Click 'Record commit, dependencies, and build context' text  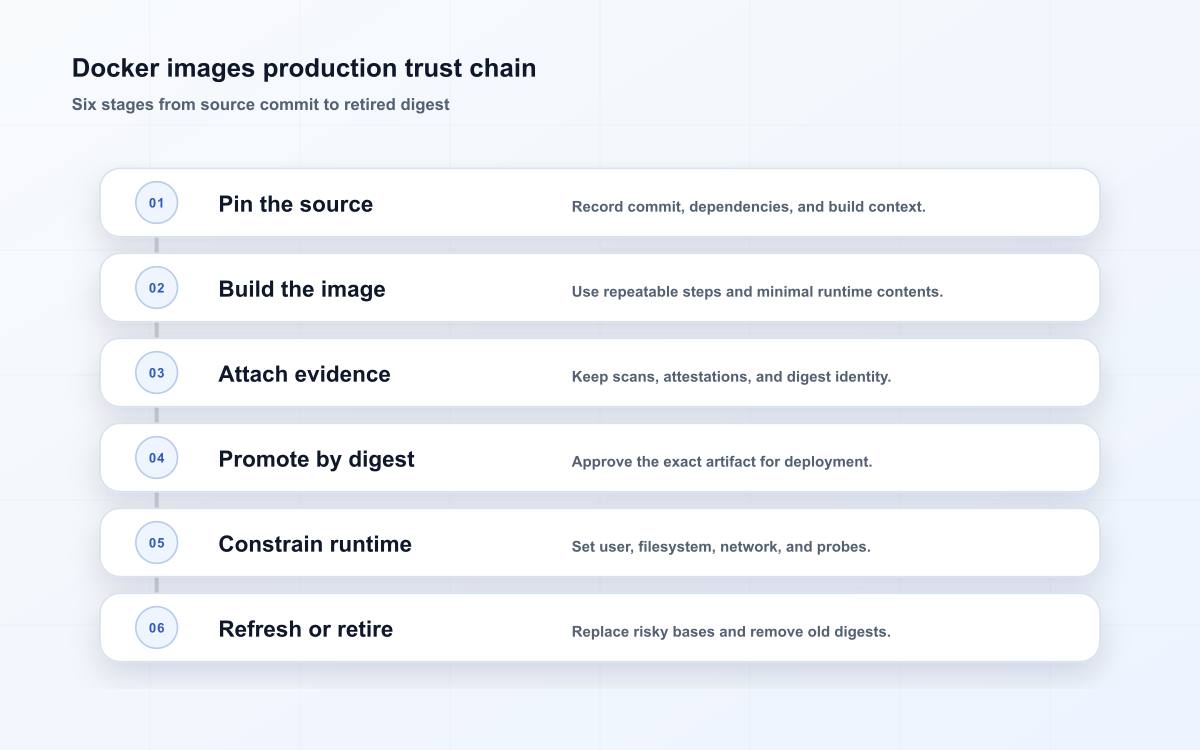[748, 207]
